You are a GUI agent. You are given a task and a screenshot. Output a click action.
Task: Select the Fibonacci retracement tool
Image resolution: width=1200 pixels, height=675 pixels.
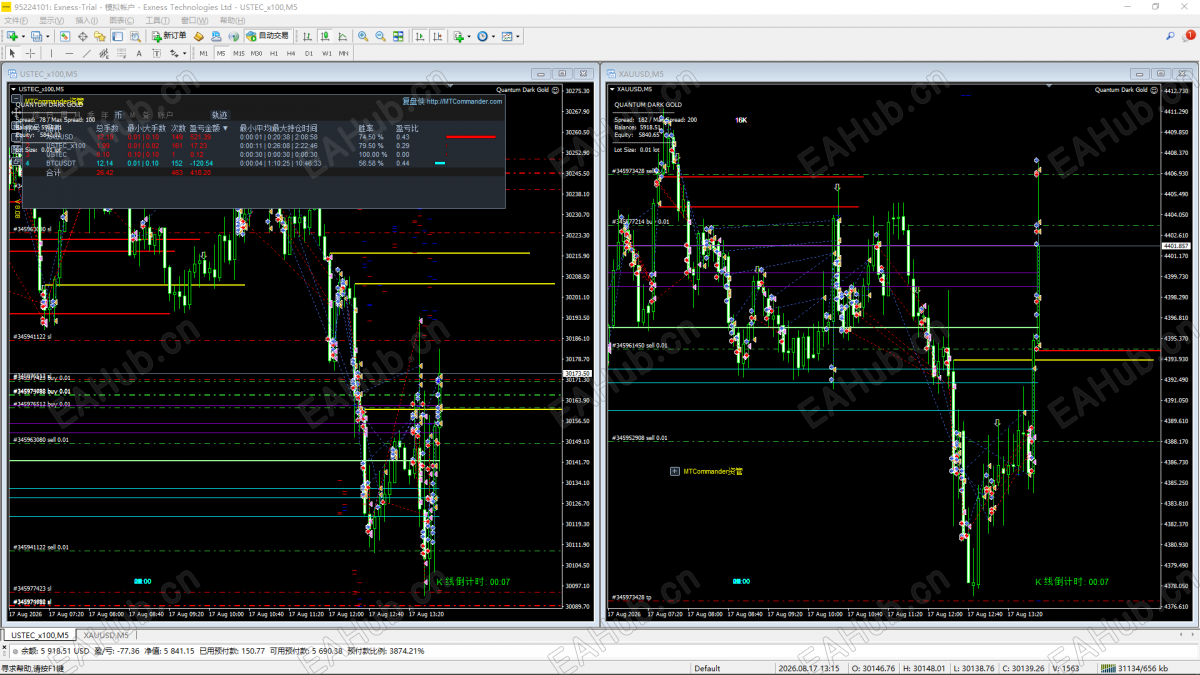click(121, 53)
